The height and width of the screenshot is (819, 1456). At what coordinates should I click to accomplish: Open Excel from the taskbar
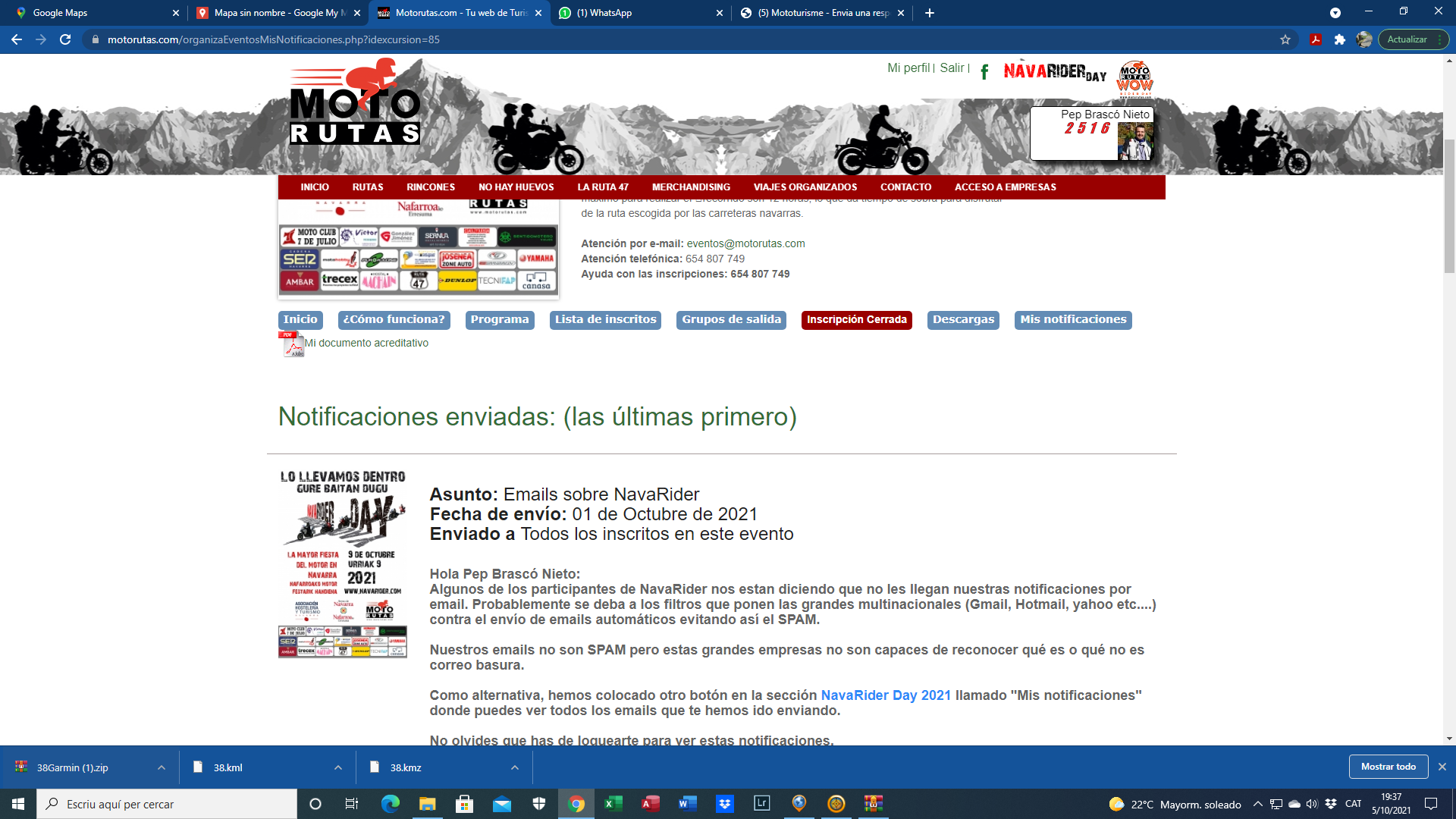pyautogui.click(x=613, y=804)
